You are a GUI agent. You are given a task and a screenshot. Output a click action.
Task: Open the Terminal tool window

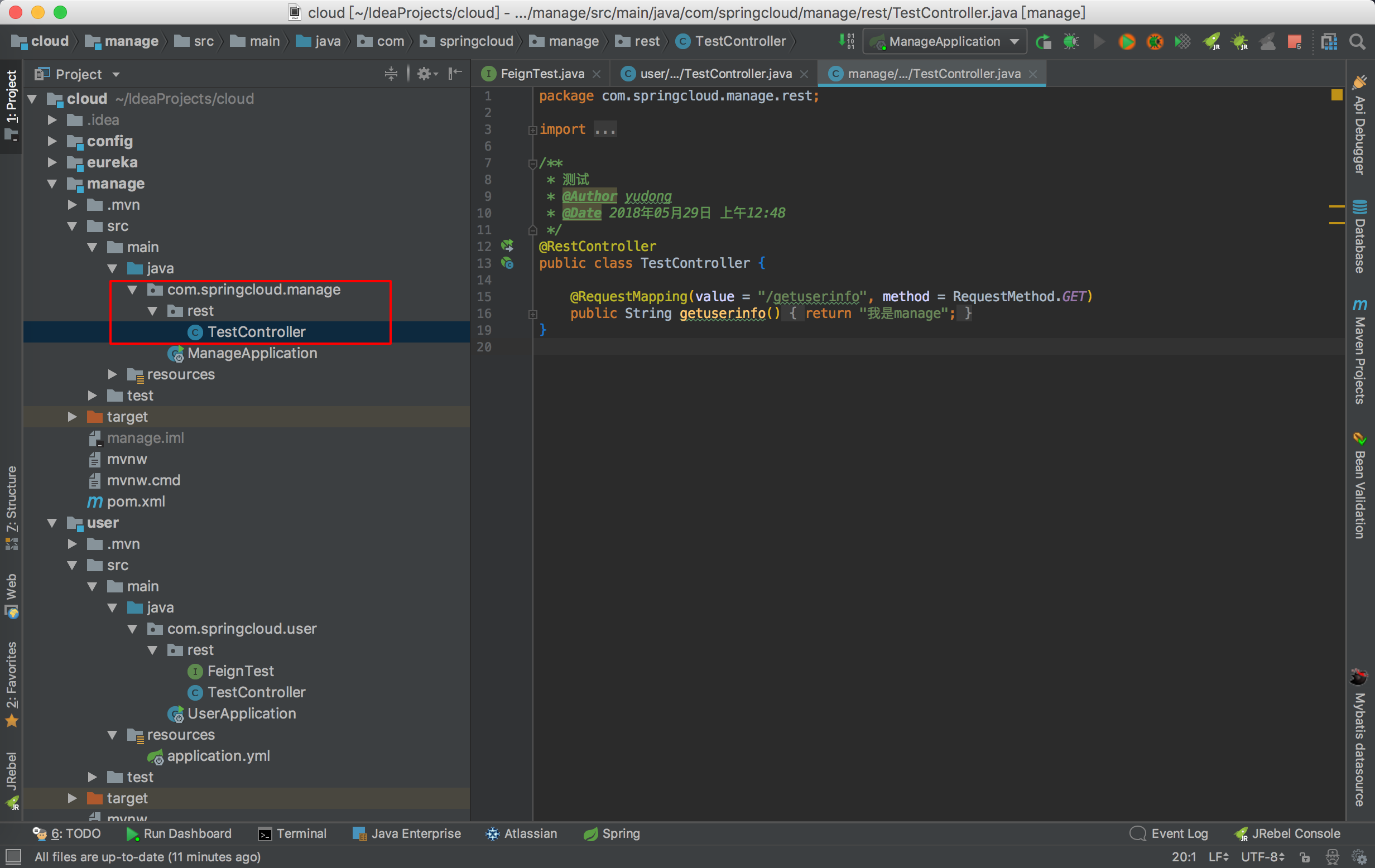tap(292, 834)
